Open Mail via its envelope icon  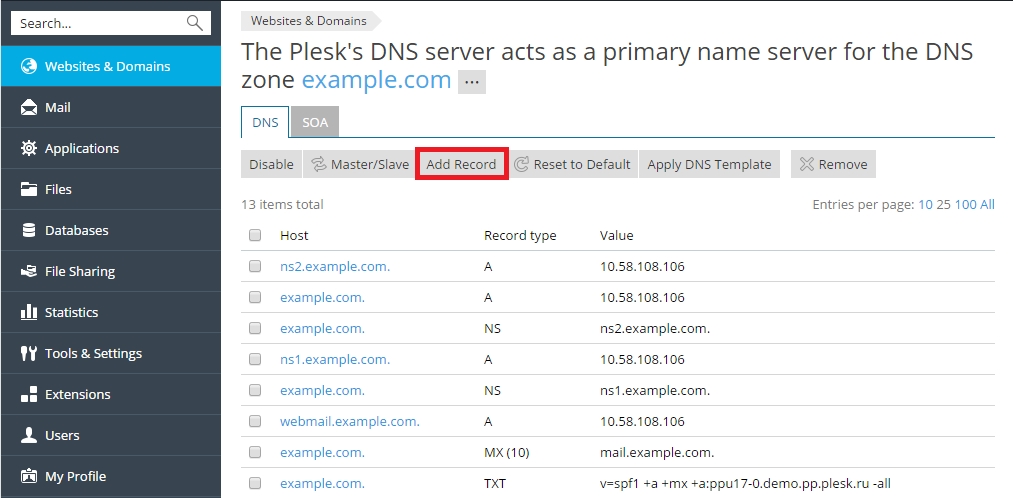pos(28,108)
